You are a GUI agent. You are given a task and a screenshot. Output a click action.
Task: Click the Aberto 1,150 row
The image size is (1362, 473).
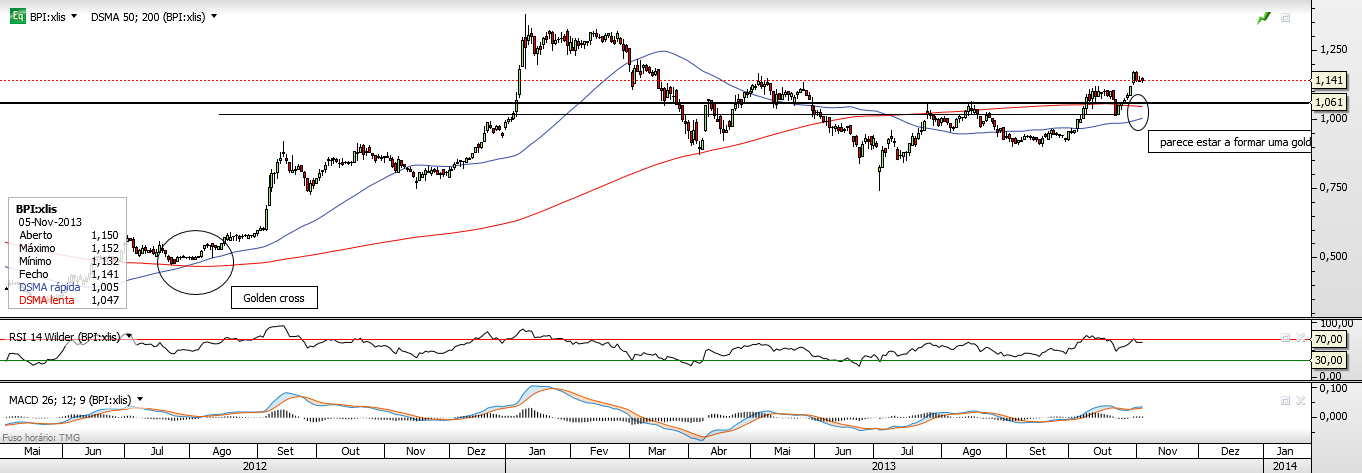click(68, 235)
